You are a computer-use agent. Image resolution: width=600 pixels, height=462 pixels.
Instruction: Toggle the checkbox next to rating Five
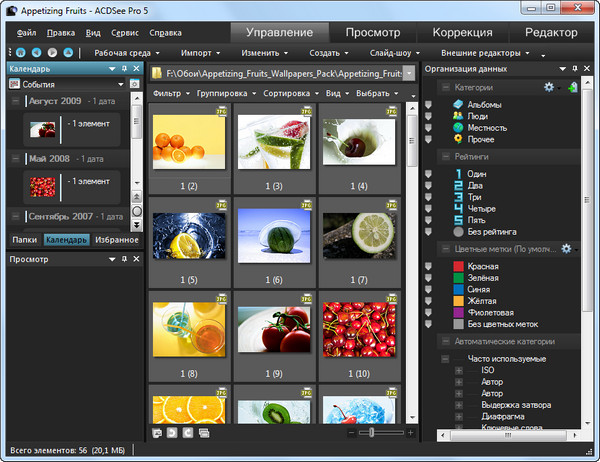[x=429, y=220]
